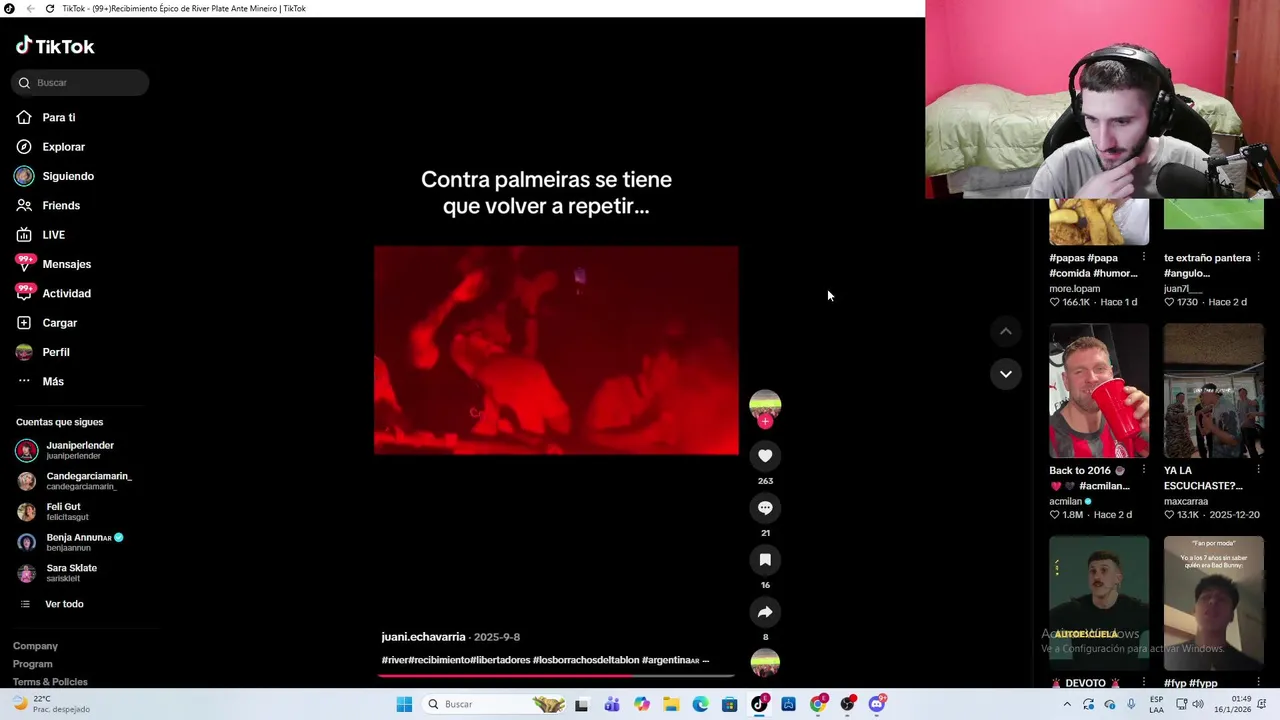1280x720 pixels.
Task: Go to the previous video arrow
Action: (1006, 331)
